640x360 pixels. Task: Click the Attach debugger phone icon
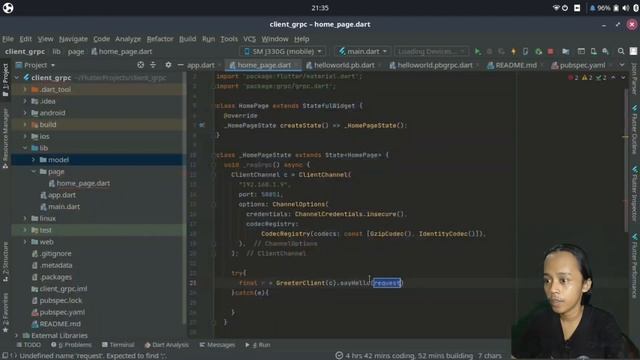(525, 51)
